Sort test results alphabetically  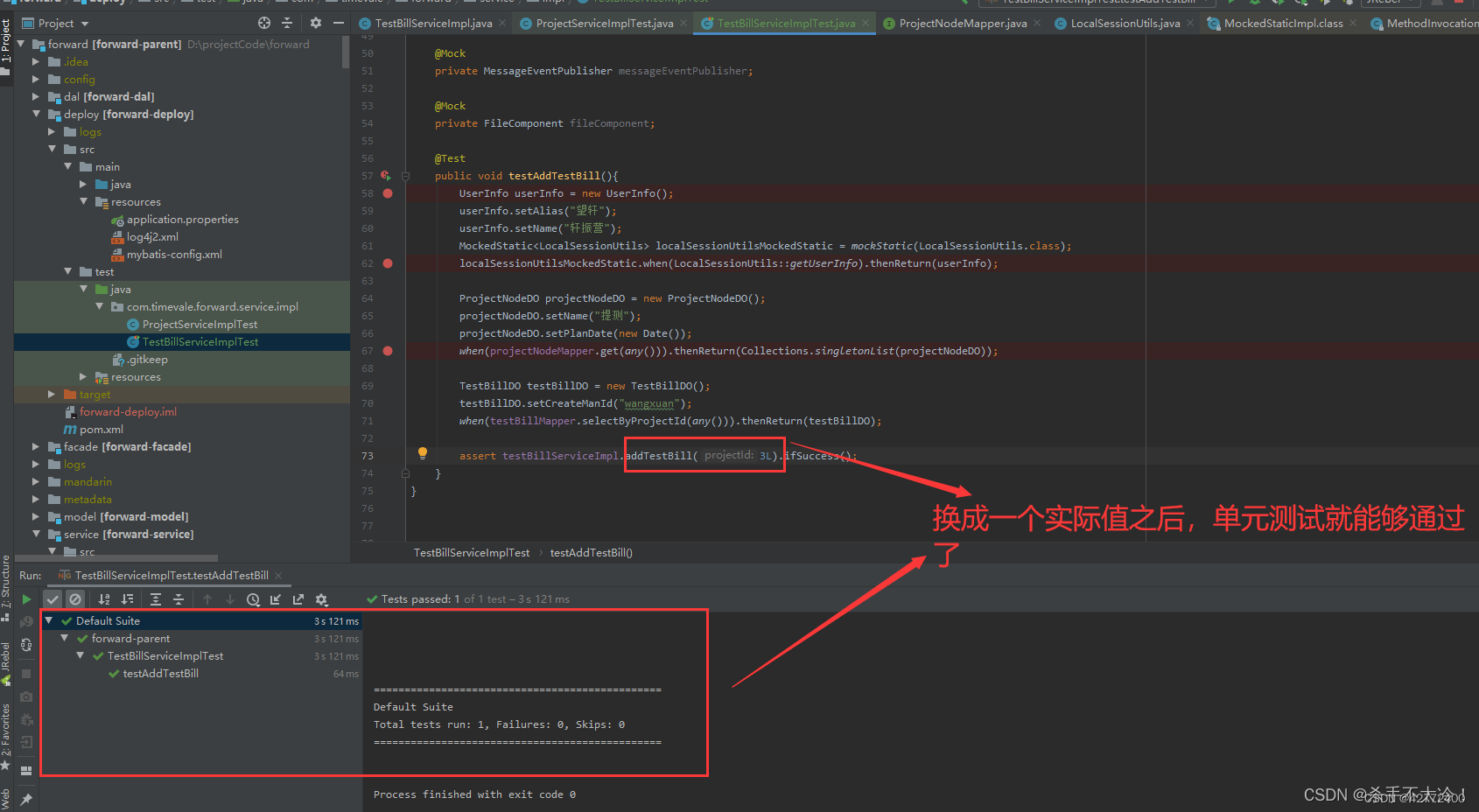pyautogui.click(x=104, y=599)
